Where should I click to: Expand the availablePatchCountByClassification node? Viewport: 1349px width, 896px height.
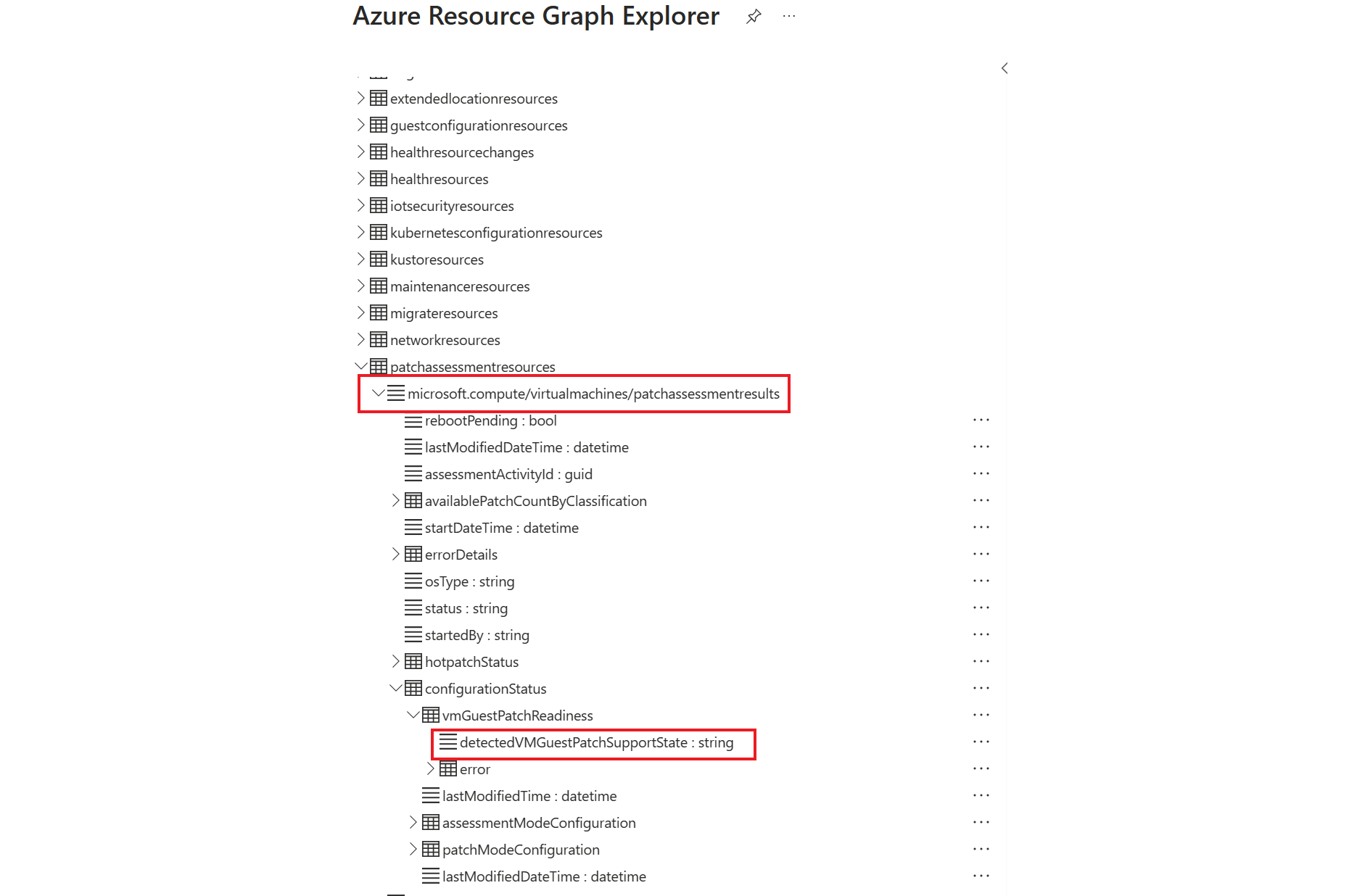(x=395, y=500)
